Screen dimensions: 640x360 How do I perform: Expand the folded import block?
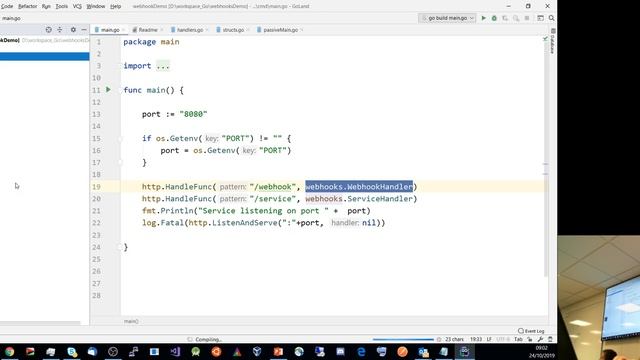(163, 66)
